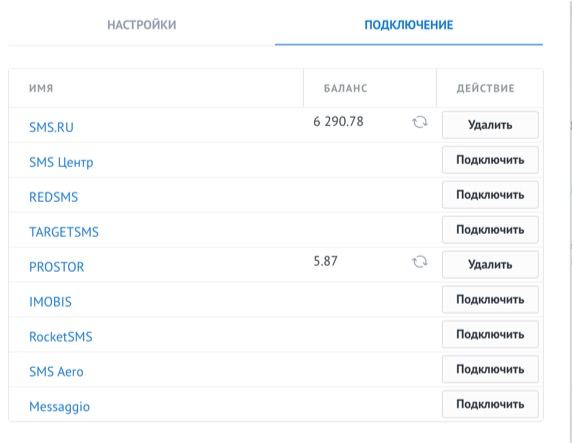Click the ДЕЙСТВИЕ column header
Image resolution: width=572 pixels, height=443 pixels.
tap(486, 88)
